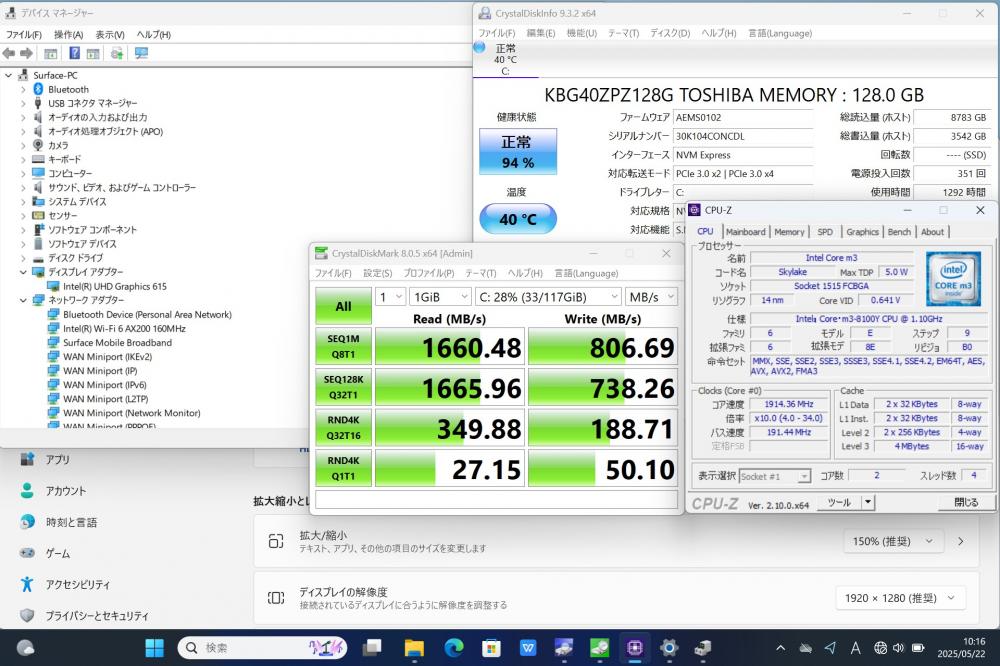Viewport: 1000px width, 666px height.
Task: Select the Intel(R) UHD Graphics 615 adapter
Action: 115,286
